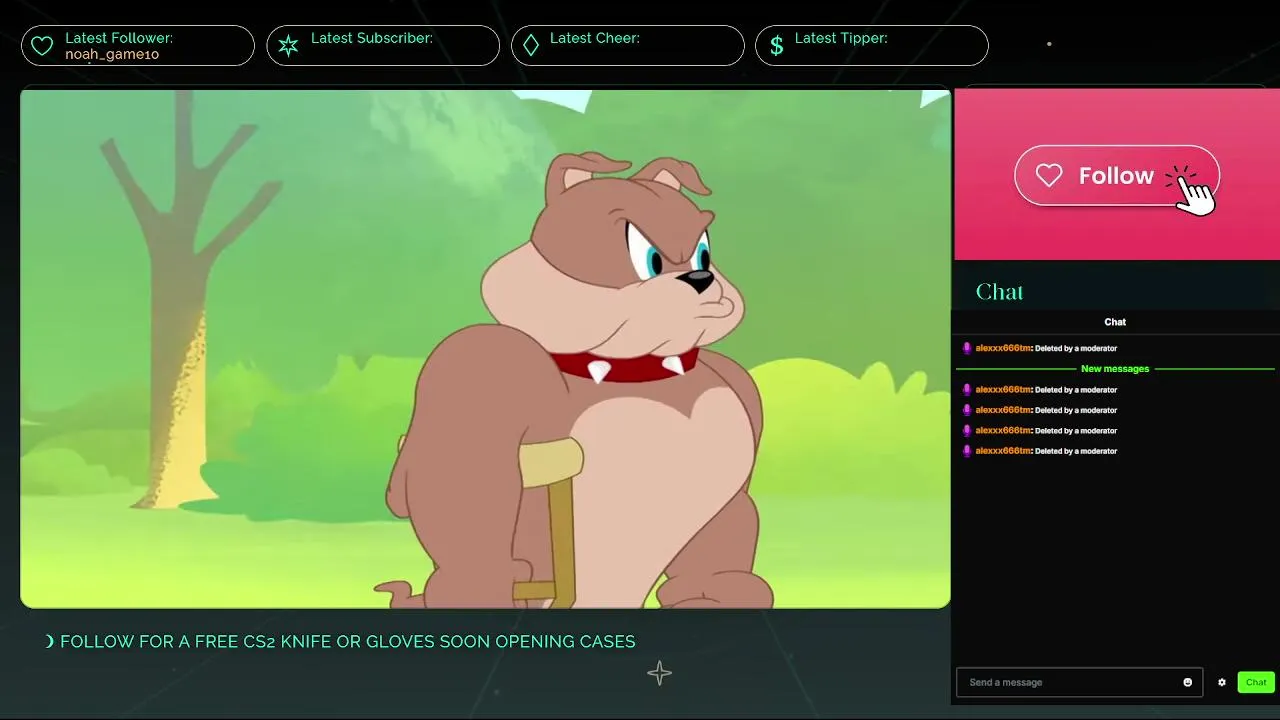Image resolution: width=1280 pixels, height=720 pixels.
Task: Click the Latest Subscriber label
Action: tap(372, 38)
